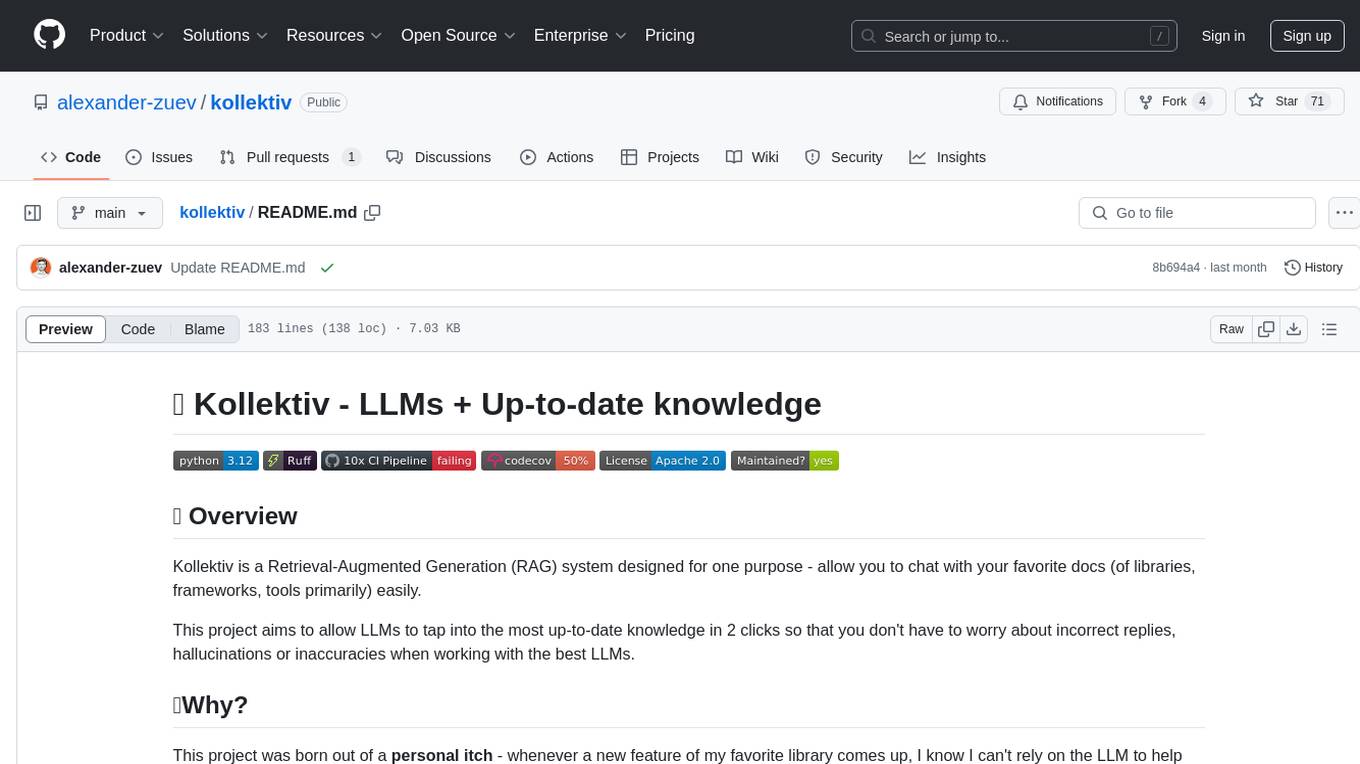Click the 183 lines file info text
The image size is (1360, 764).
[354, 329]
